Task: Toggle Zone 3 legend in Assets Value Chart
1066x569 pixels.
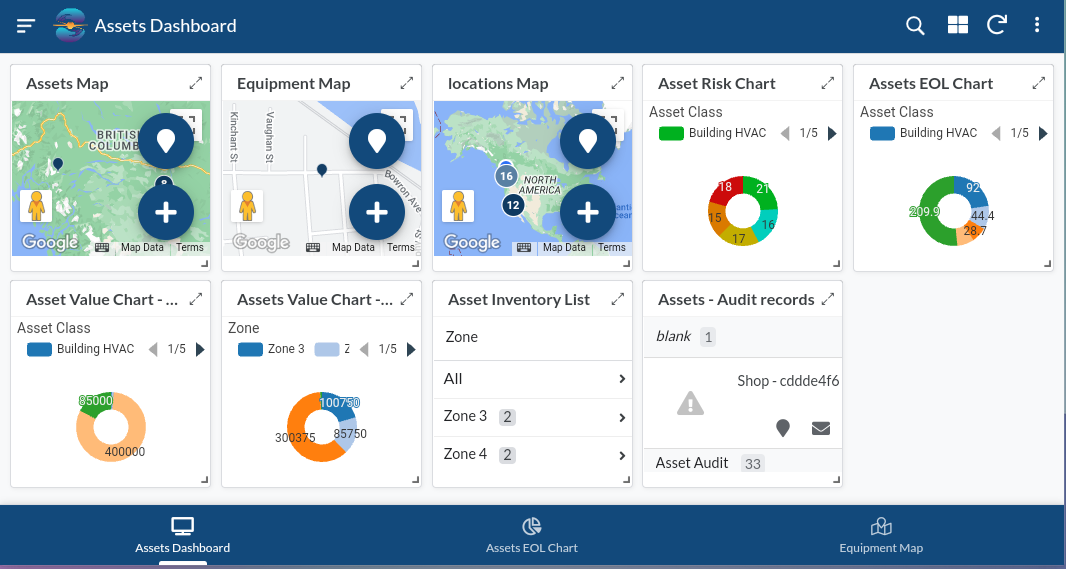Action: tap(271, 349)
